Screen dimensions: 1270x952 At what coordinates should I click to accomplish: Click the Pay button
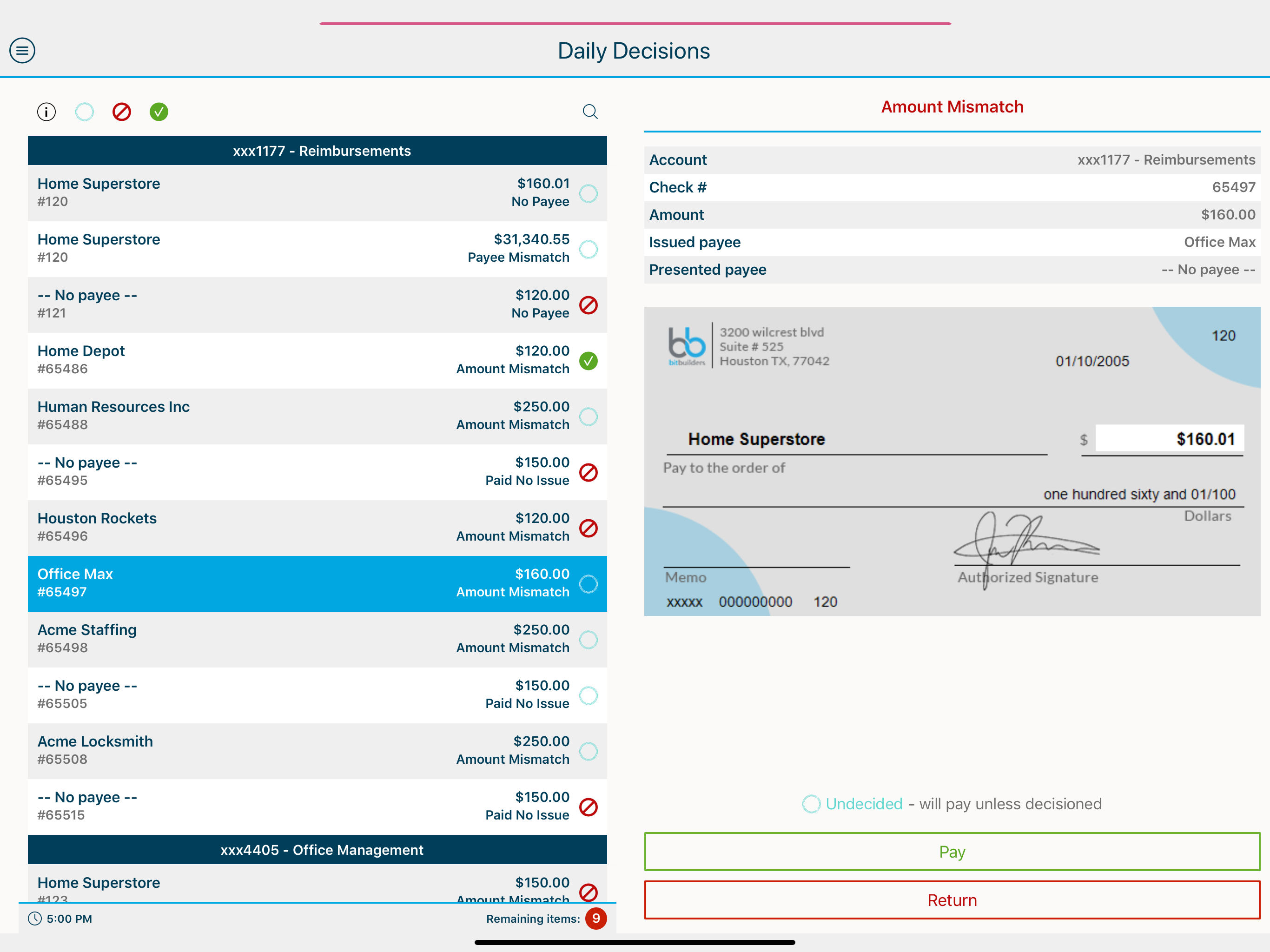pos(952,852)
